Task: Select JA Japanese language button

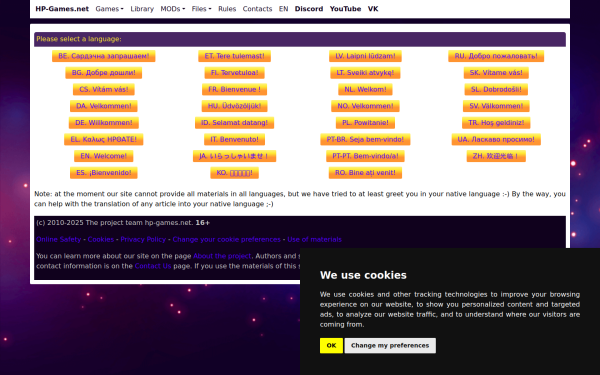Action: point(235,156)
